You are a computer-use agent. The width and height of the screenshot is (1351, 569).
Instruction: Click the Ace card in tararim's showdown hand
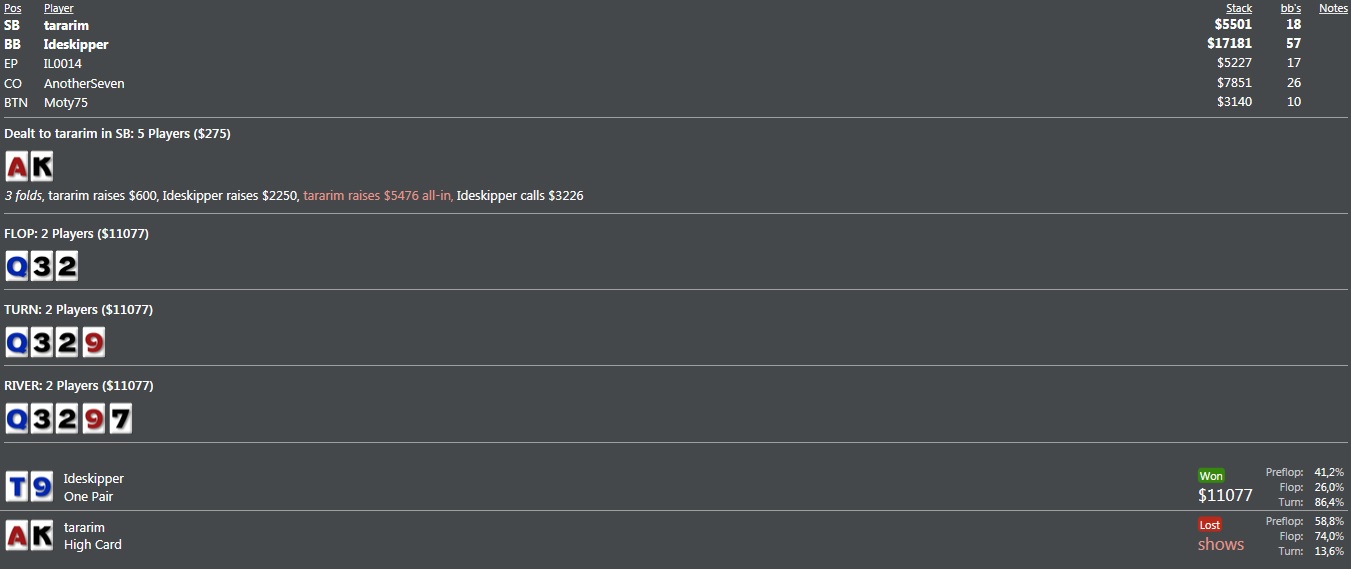(x=17, y=536)
